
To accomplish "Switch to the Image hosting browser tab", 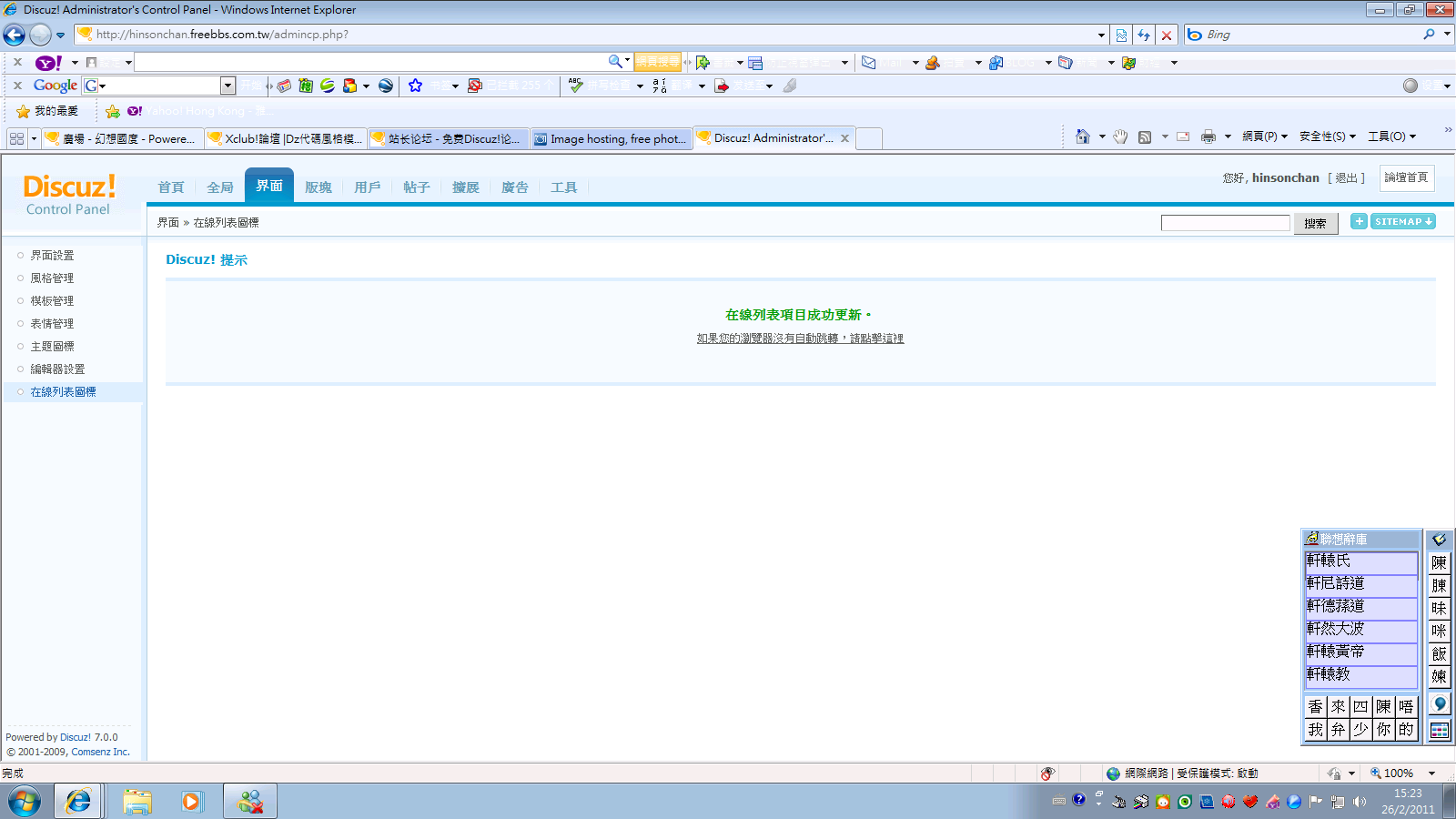I will tap(610, 138).
